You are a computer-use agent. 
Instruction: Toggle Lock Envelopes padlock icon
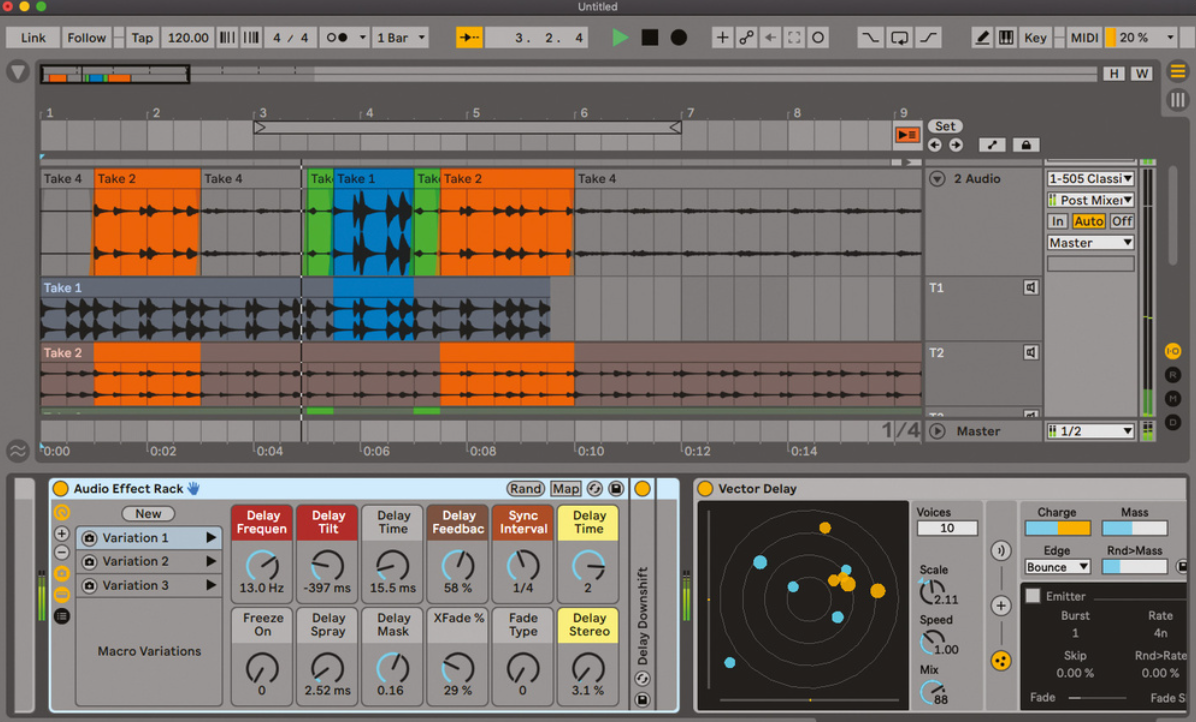pos(1026,145)
